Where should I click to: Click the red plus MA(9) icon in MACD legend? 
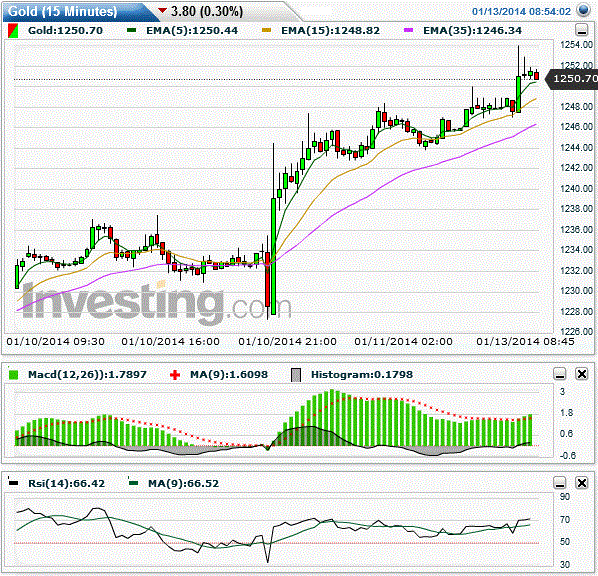point(175,375)
